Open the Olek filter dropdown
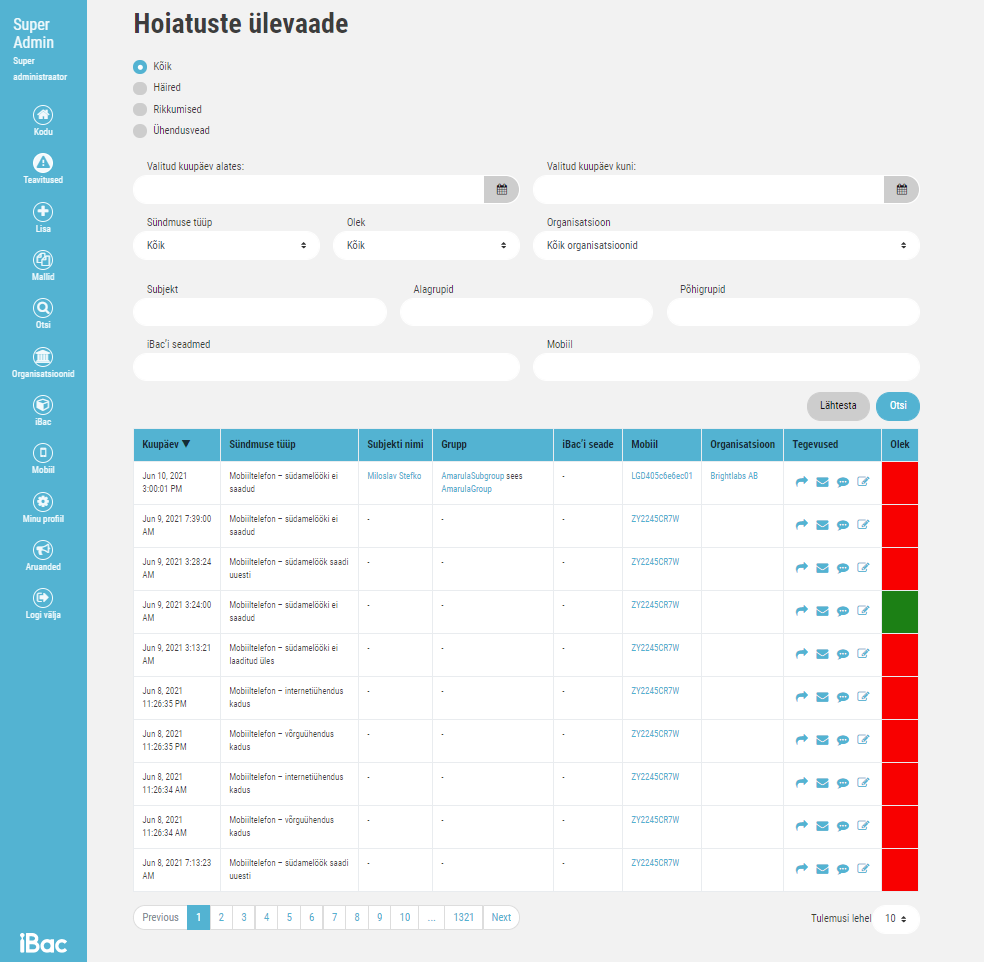Screen dimensions: 984x962 click(x=426, y=245)
